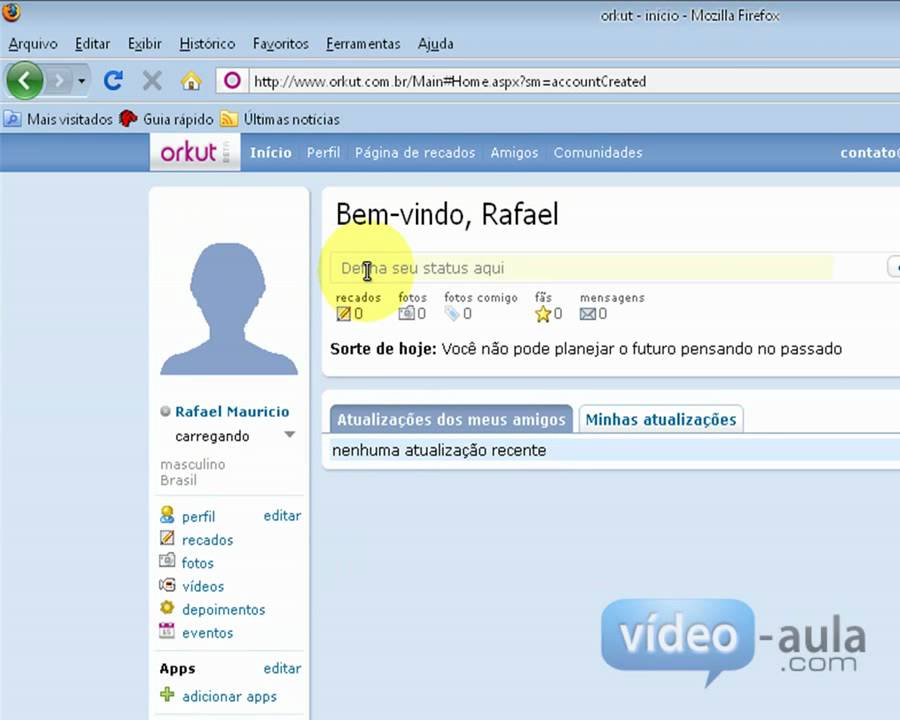Click the fotos camera counter icon

coord(406,313)
